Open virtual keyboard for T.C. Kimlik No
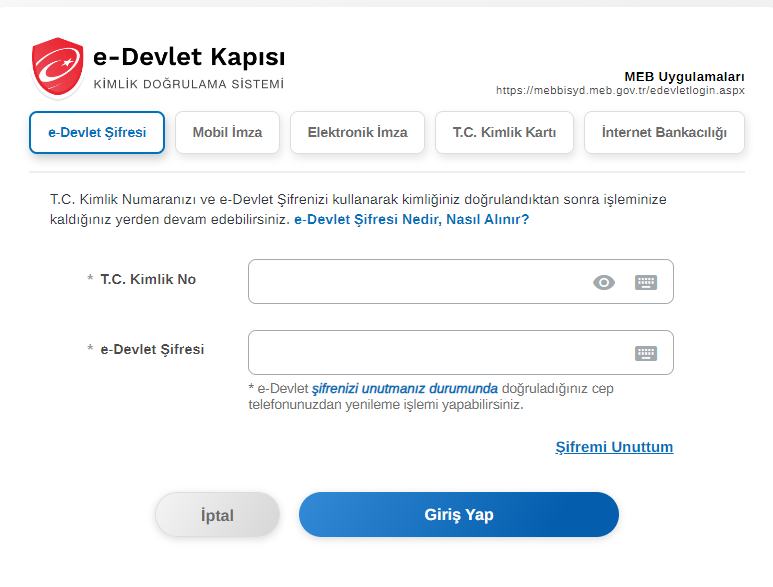 646,282
